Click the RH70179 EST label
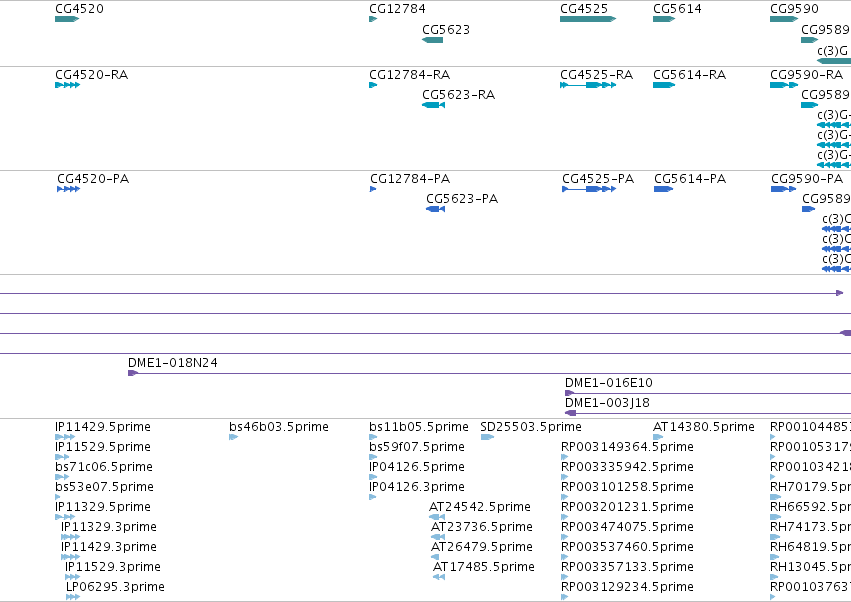 [810, 487]
